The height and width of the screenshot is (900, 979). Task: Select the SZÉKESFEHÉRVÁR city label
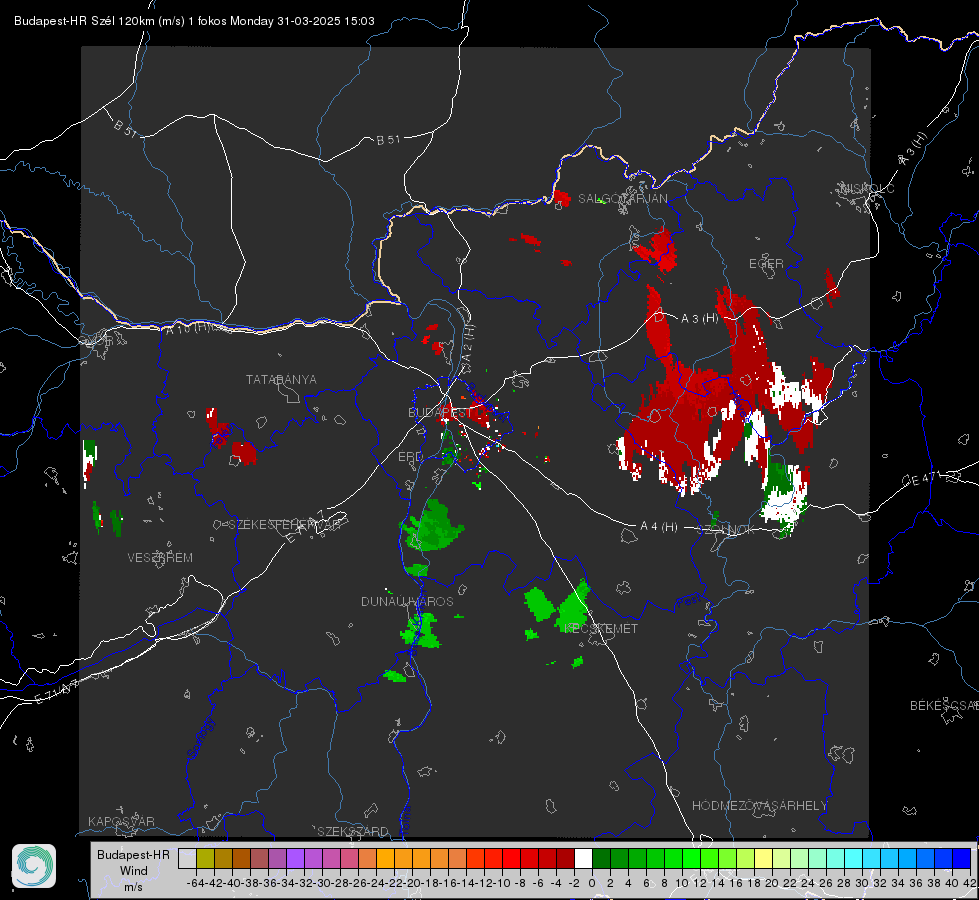[284, 525]
